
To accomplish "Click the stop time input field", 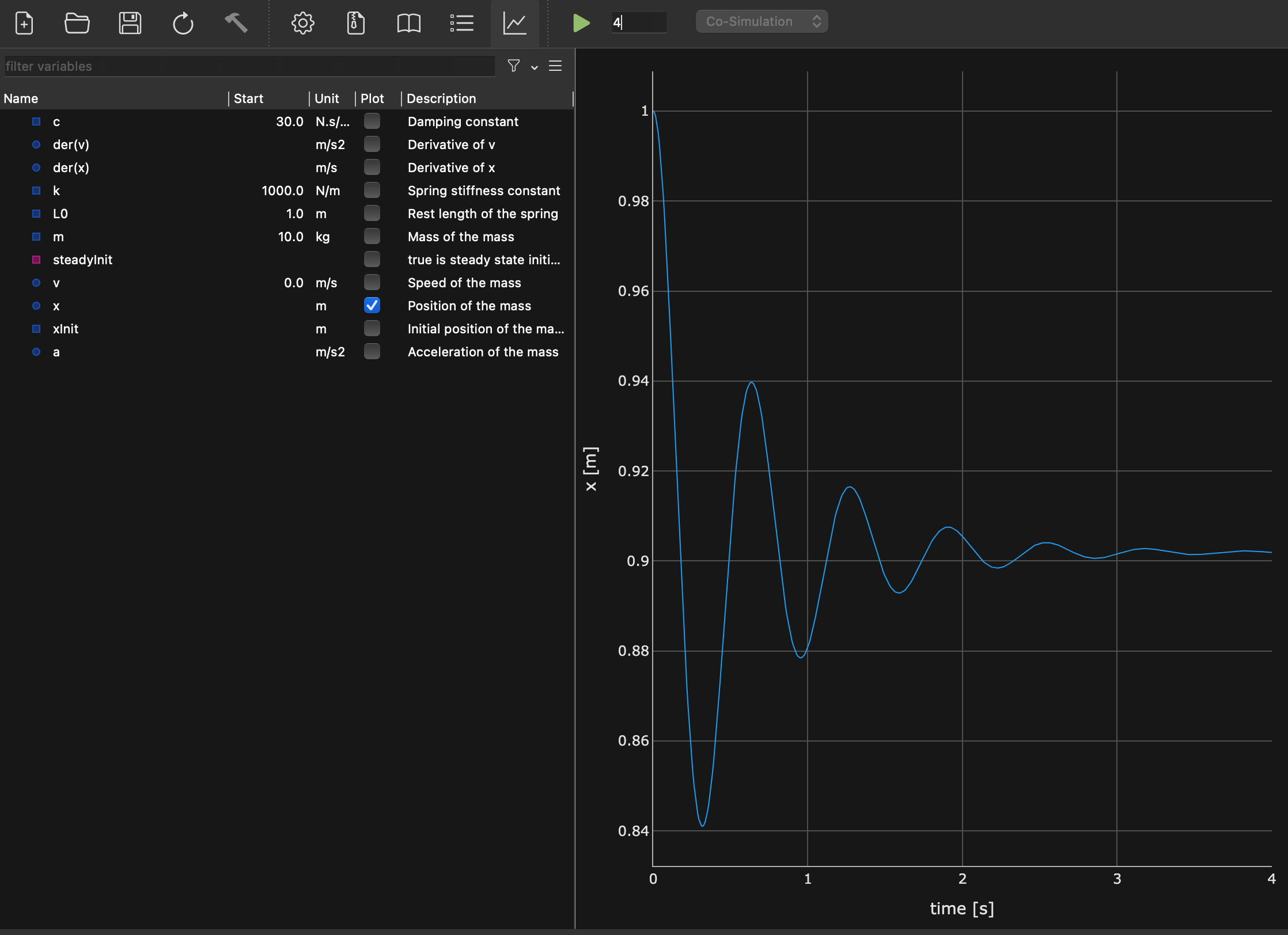I will [x=639, y=22].
